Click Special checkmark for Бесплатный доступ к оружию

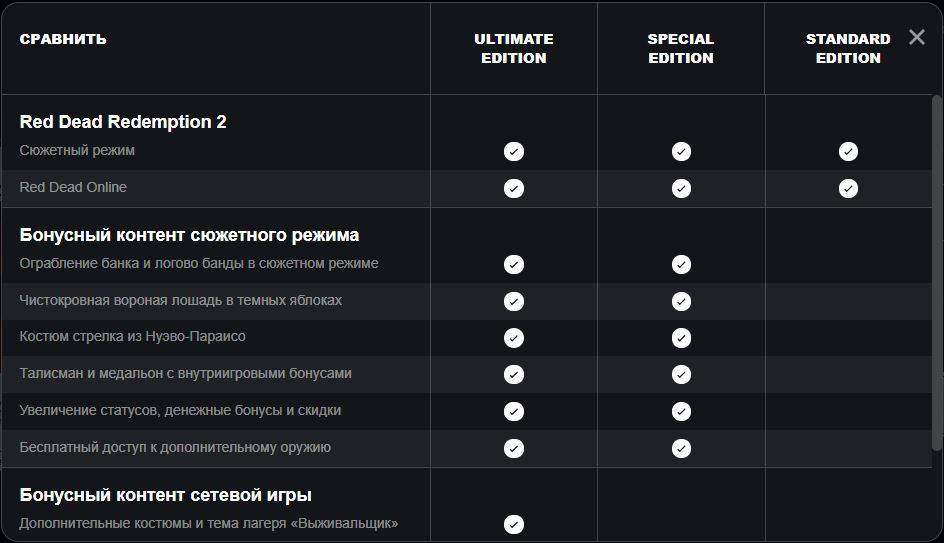681,448
